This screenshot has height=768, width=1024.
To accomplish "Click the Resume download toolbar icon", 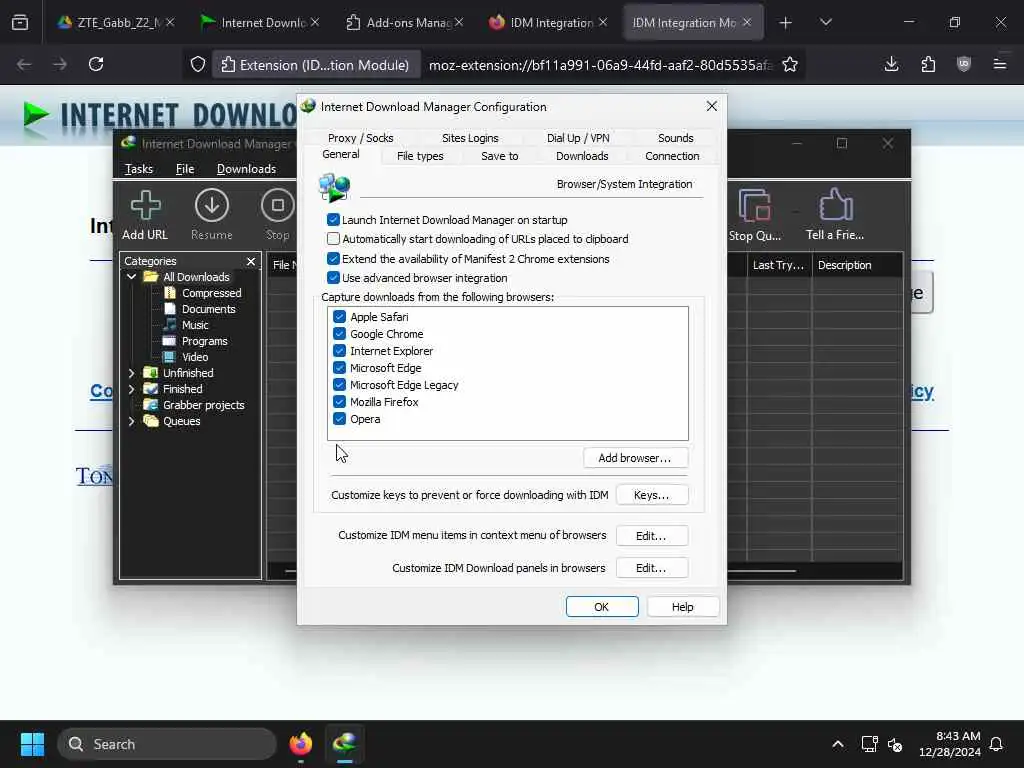I will [212, 205].
